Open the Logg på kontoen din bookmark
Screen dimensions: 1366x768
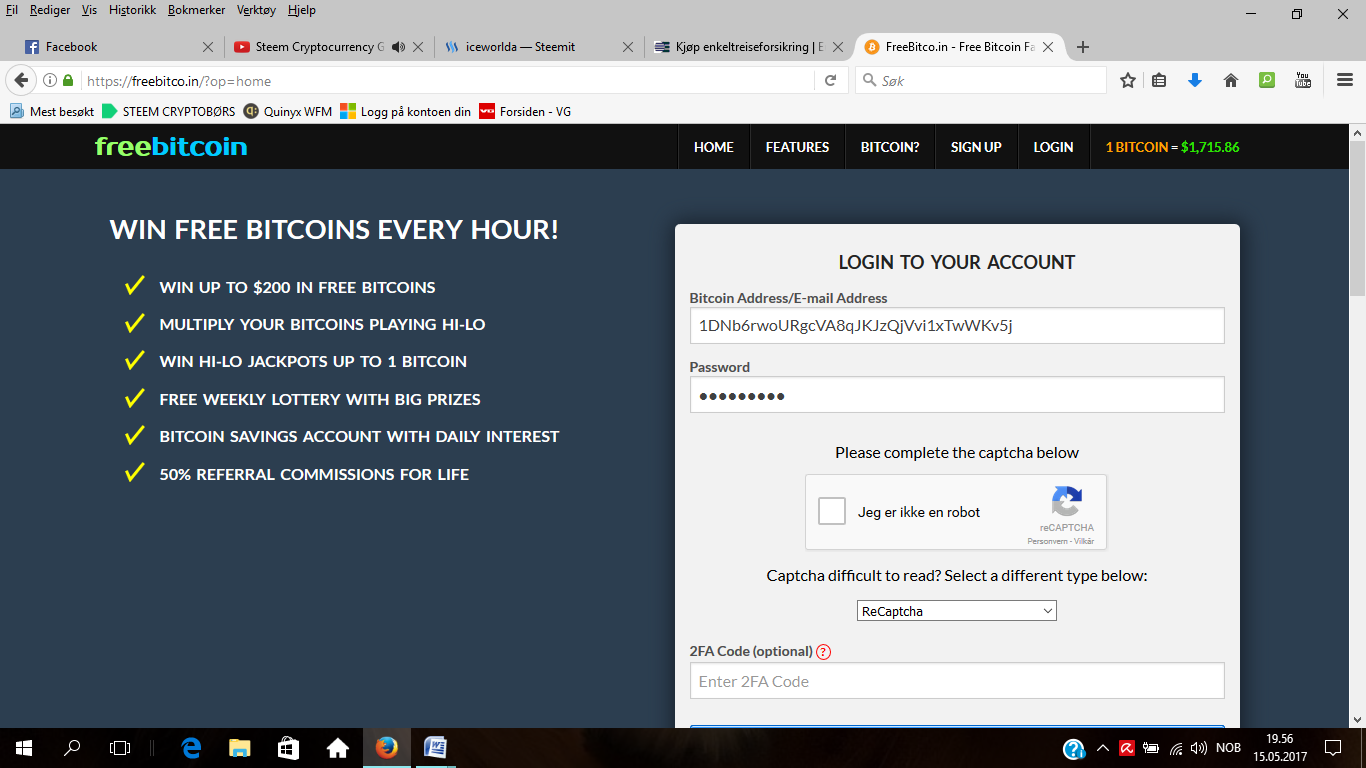pyautogui.click(x=406, y=112)
